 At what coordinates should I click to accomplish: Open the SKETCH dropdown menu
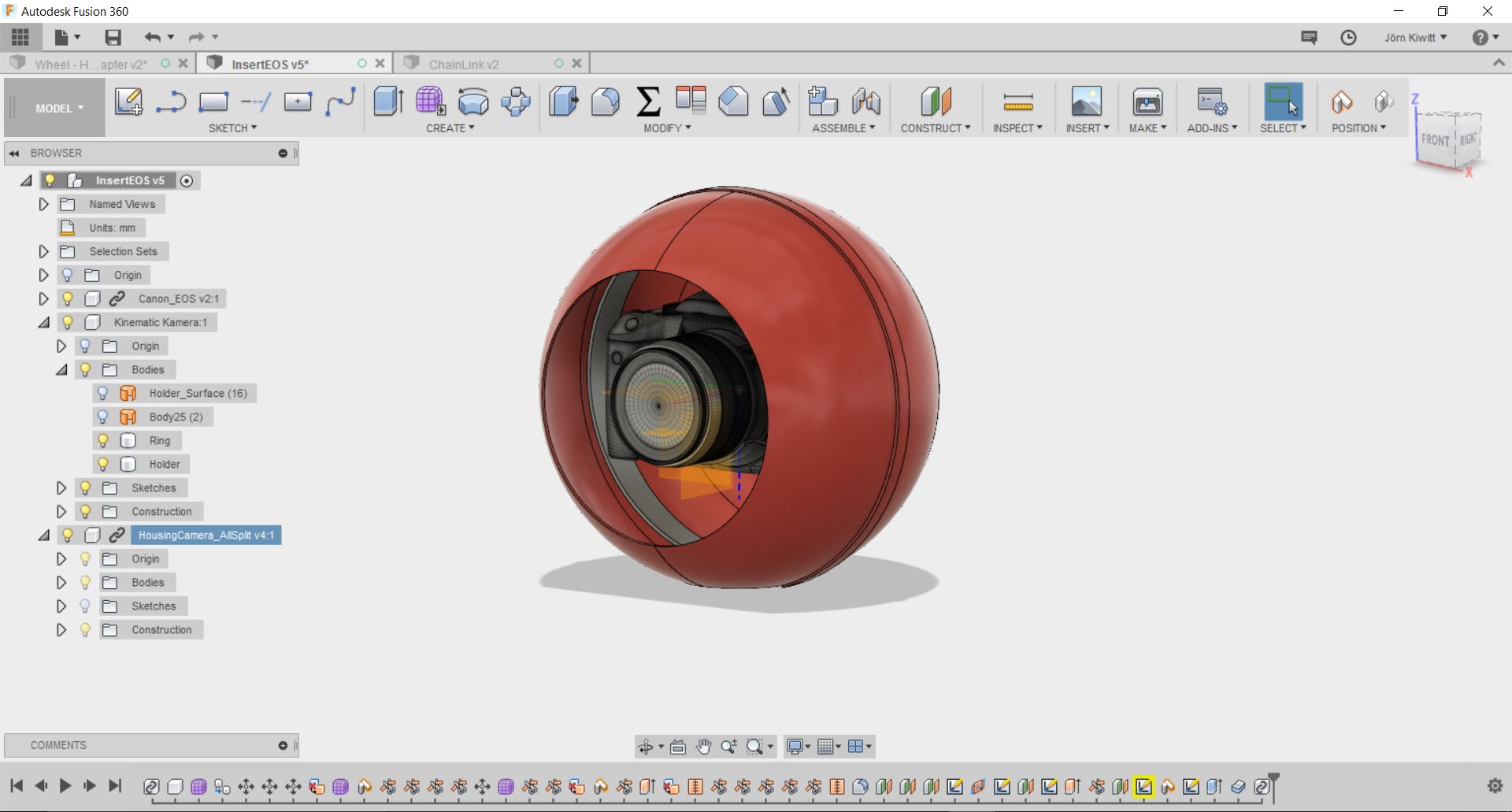pos(232,128)
